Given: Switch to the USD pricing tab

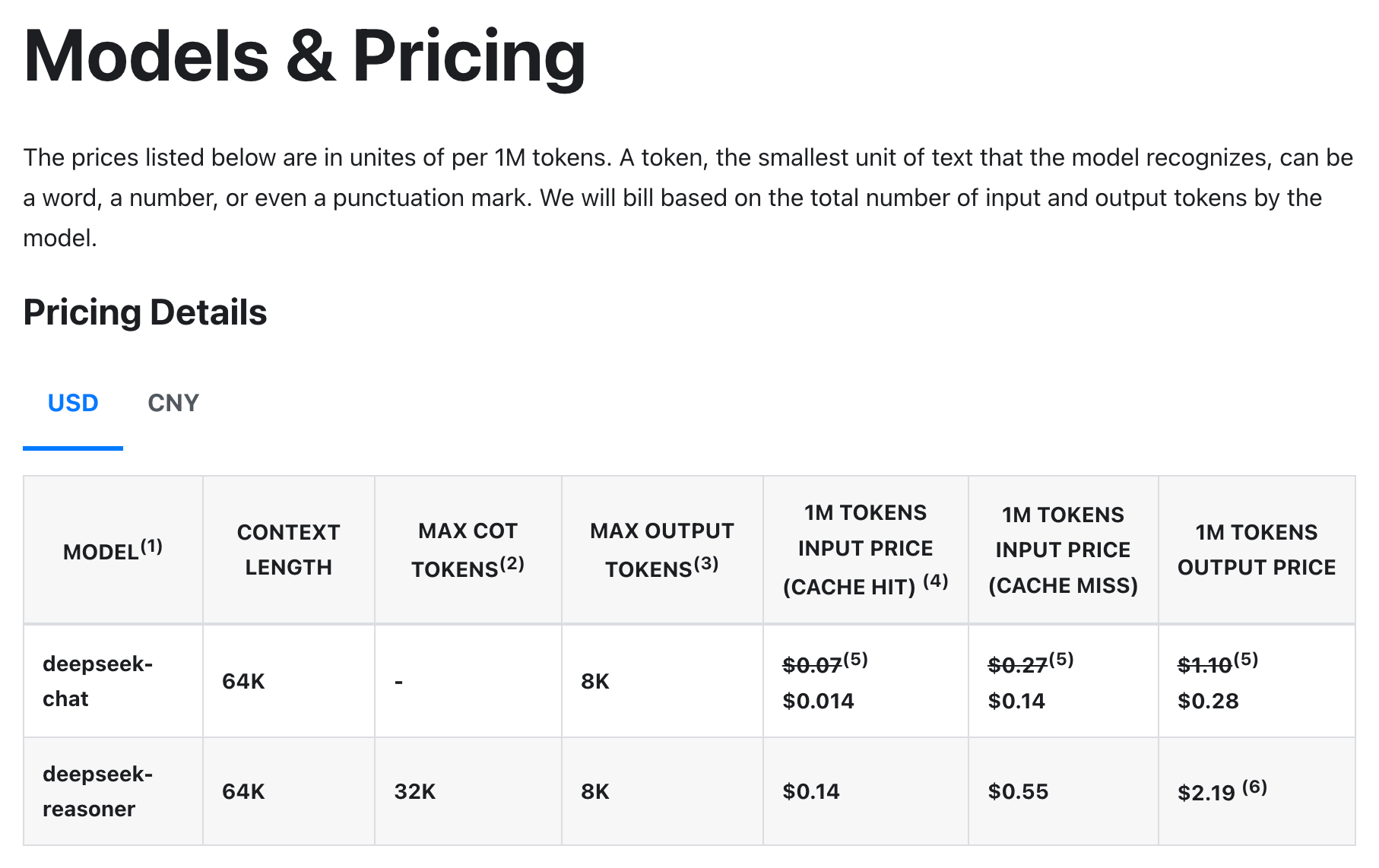Looking at the screenshot, I should click(73, 403).
